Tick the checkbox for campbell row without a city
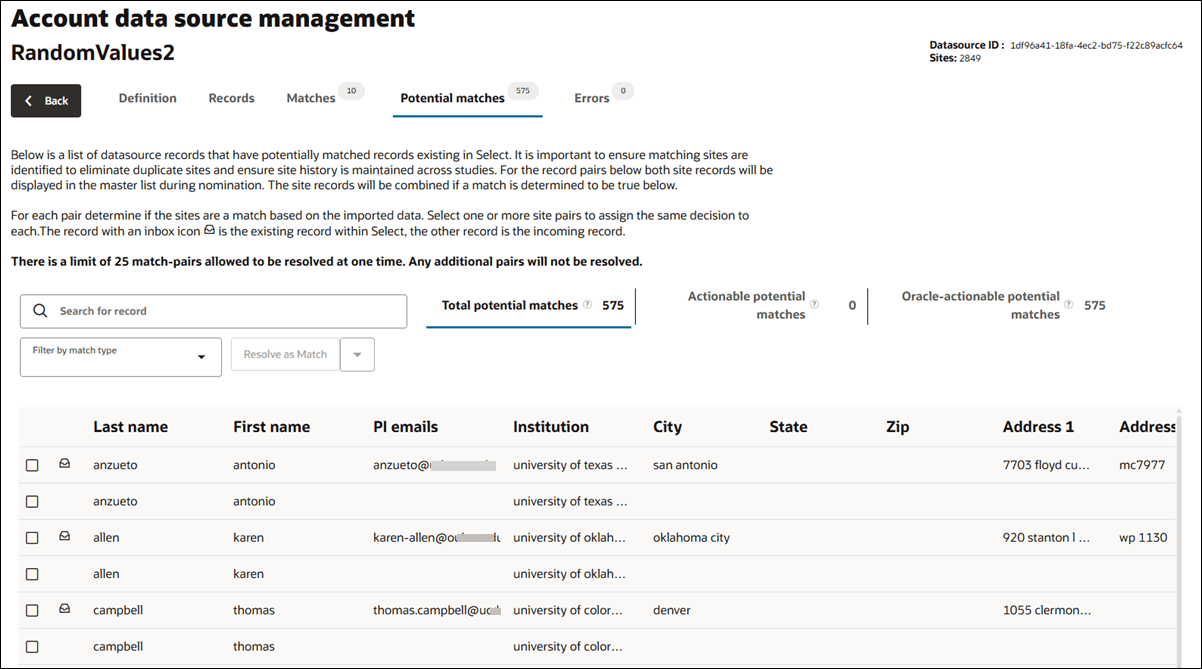The image size is (1202, 669). click(x=32, y=646)
